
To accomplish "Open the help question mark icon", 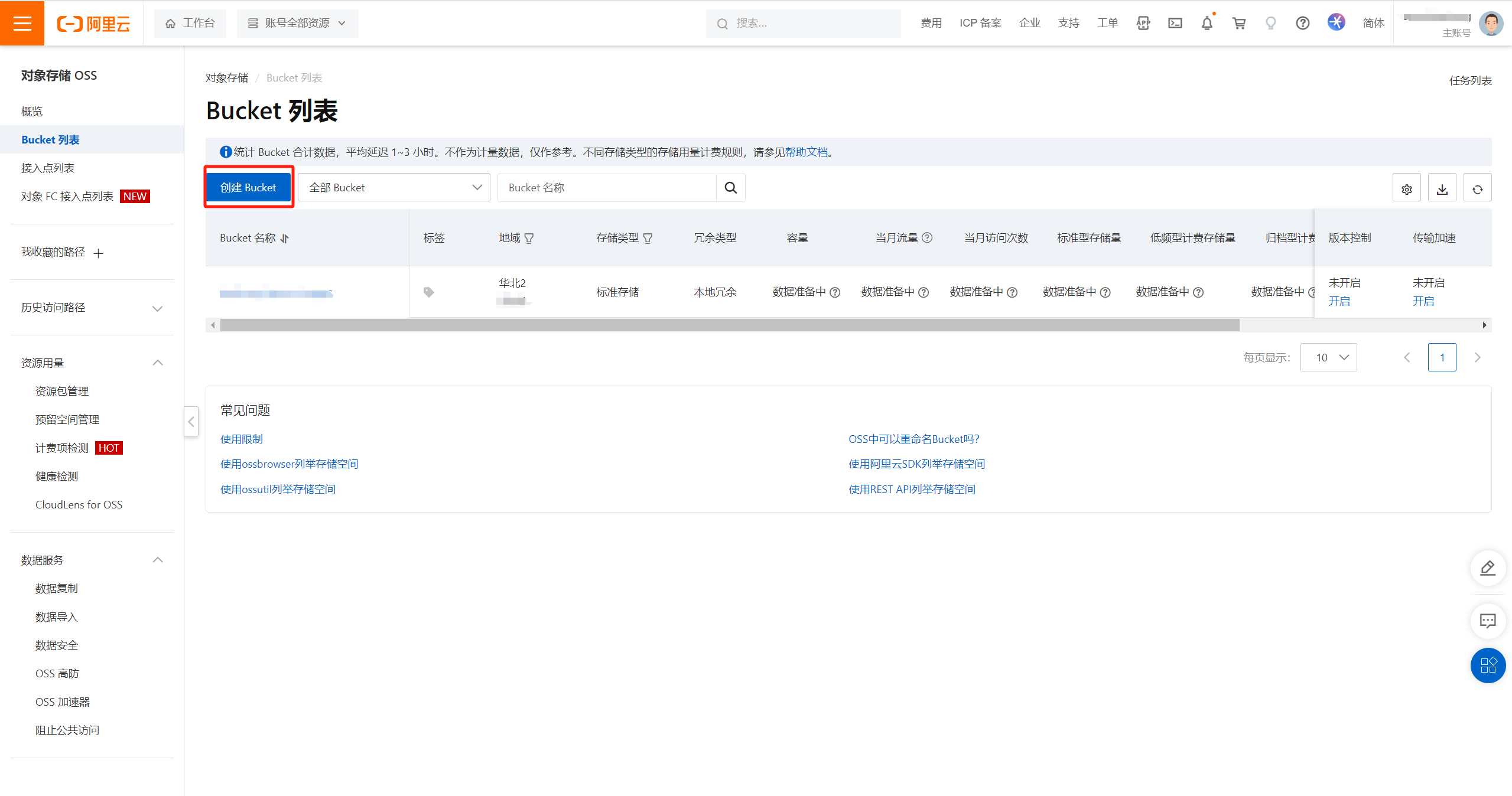I will pos(1302,23).
